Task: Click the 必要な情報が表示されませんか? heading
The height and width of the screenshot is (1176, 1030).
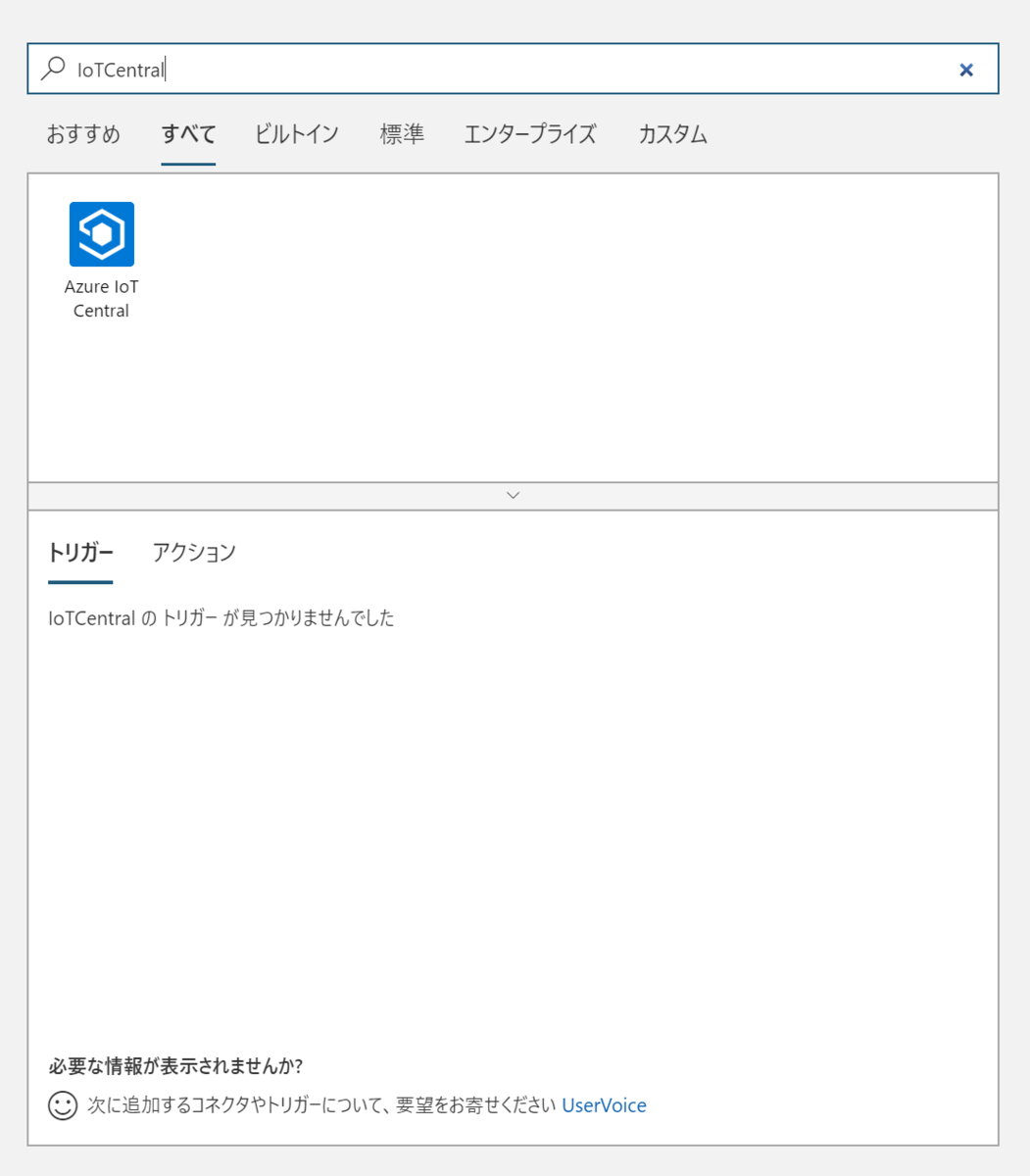Action: click(175, 1066)
